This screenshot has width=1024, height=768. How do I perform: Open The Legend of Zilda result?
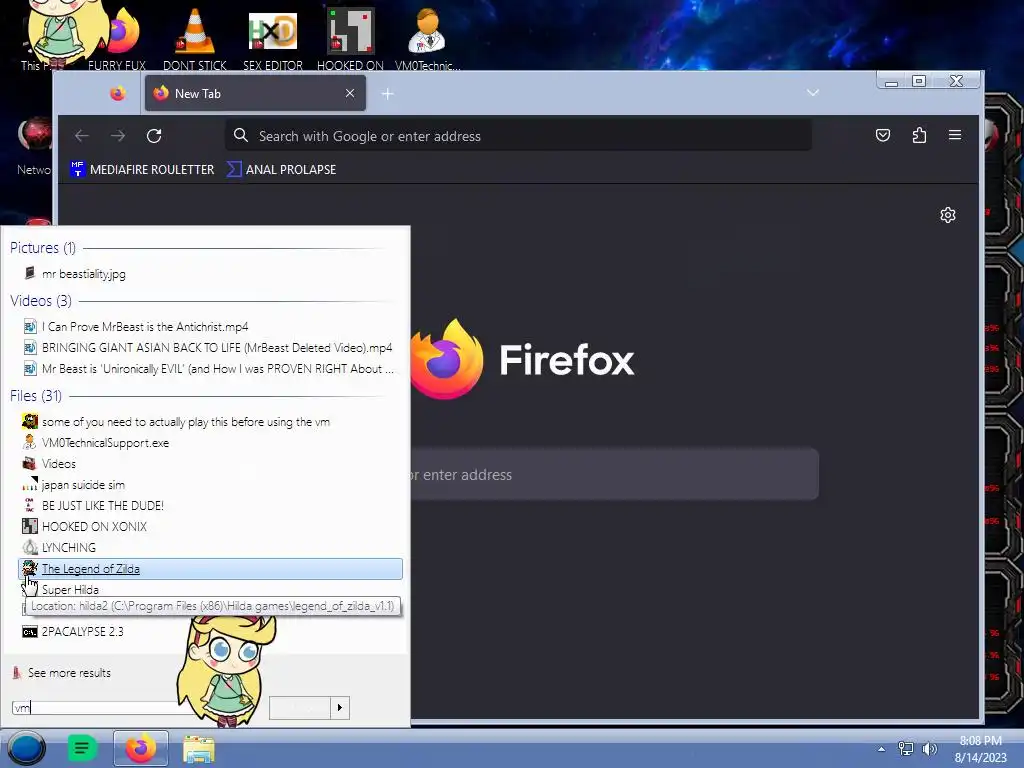click(x=210, y=569)
